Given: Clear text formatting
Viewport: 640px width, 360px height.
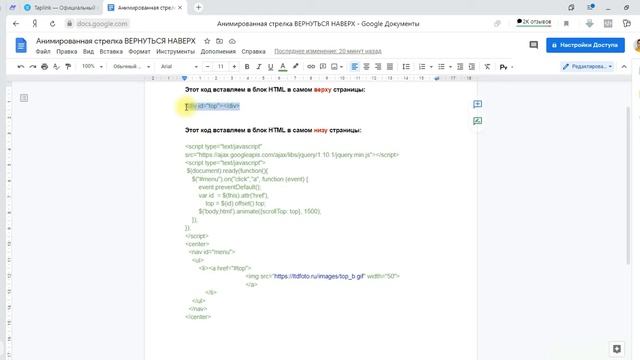Looking at the screenshot, I should point(487,67).
